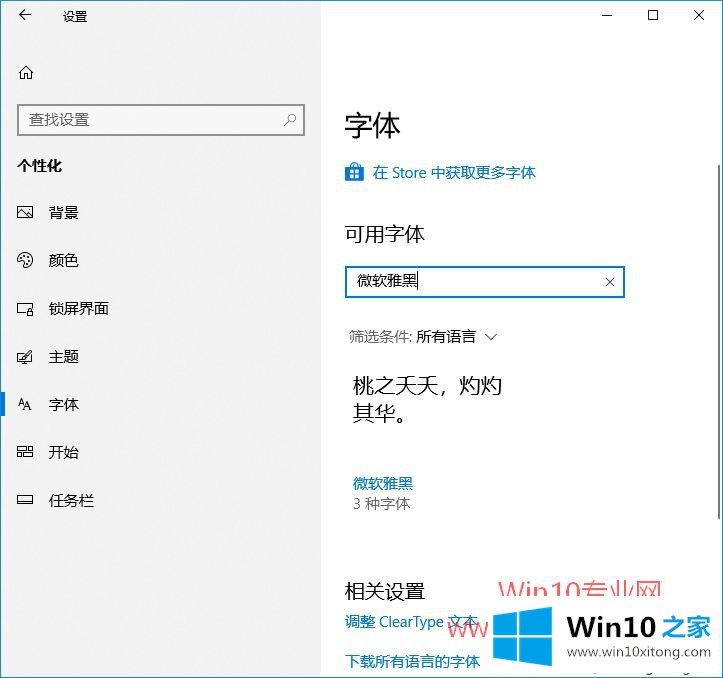Viewport: 723px width, 678px height.
Task: Click the font search box containing 微软雅黑
Action: [x=485, y=282]
